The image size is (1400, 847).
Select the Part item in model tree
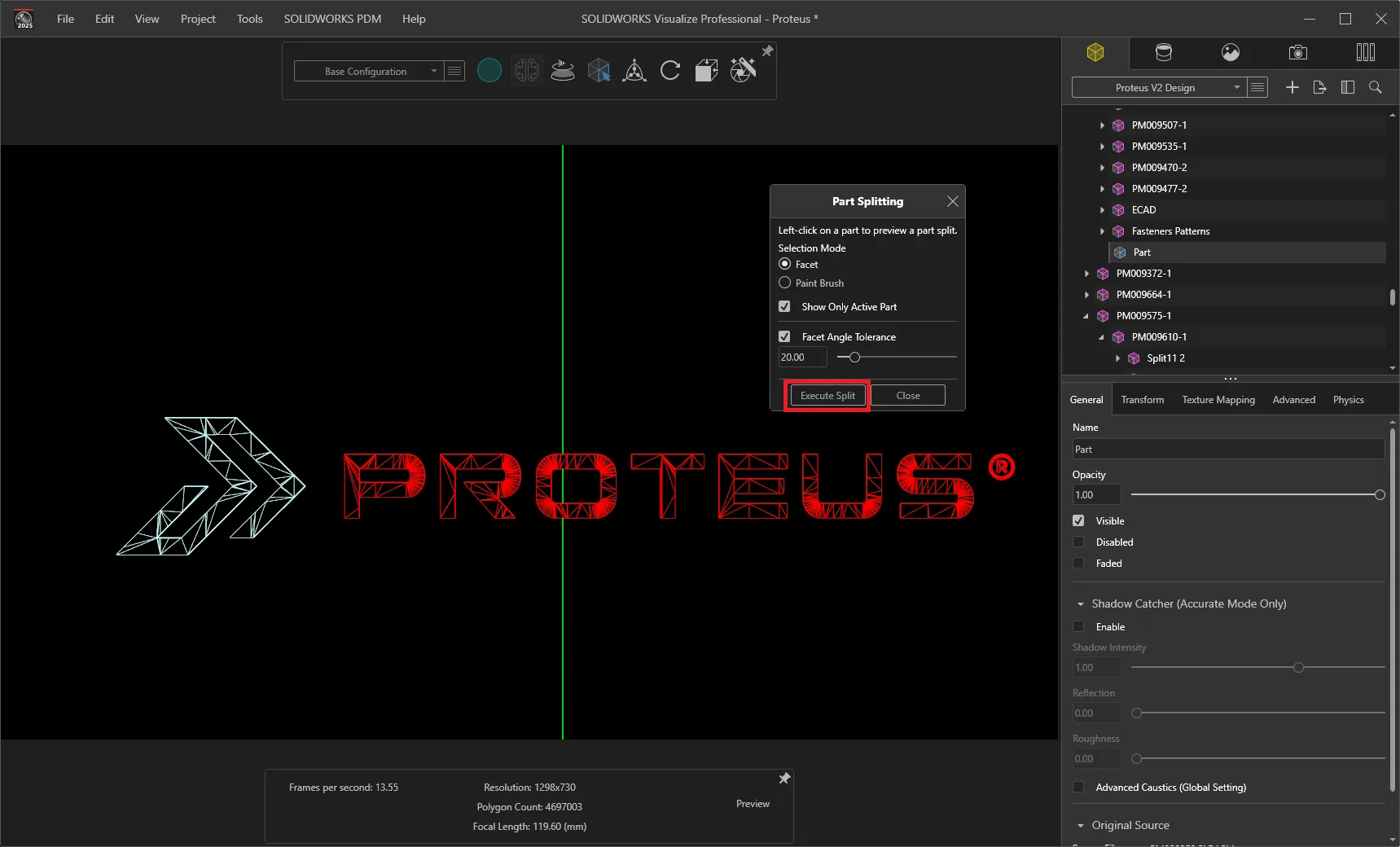click(x=1248, y=252)
